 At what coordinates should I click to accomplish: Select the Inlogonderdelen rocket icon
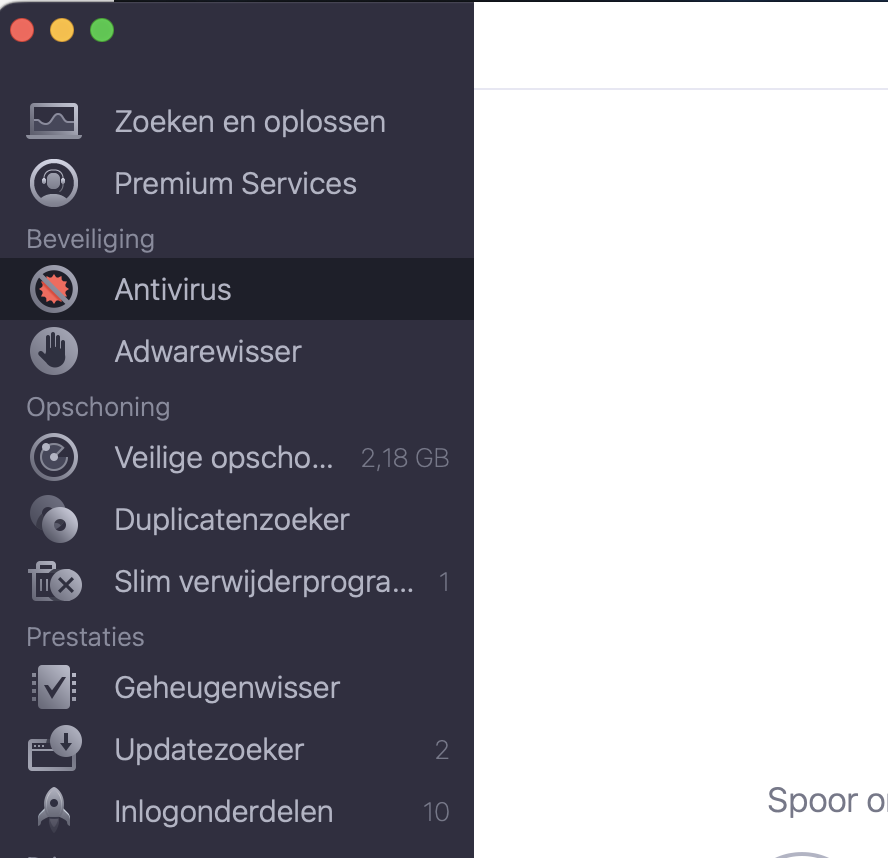click(54, 811)
